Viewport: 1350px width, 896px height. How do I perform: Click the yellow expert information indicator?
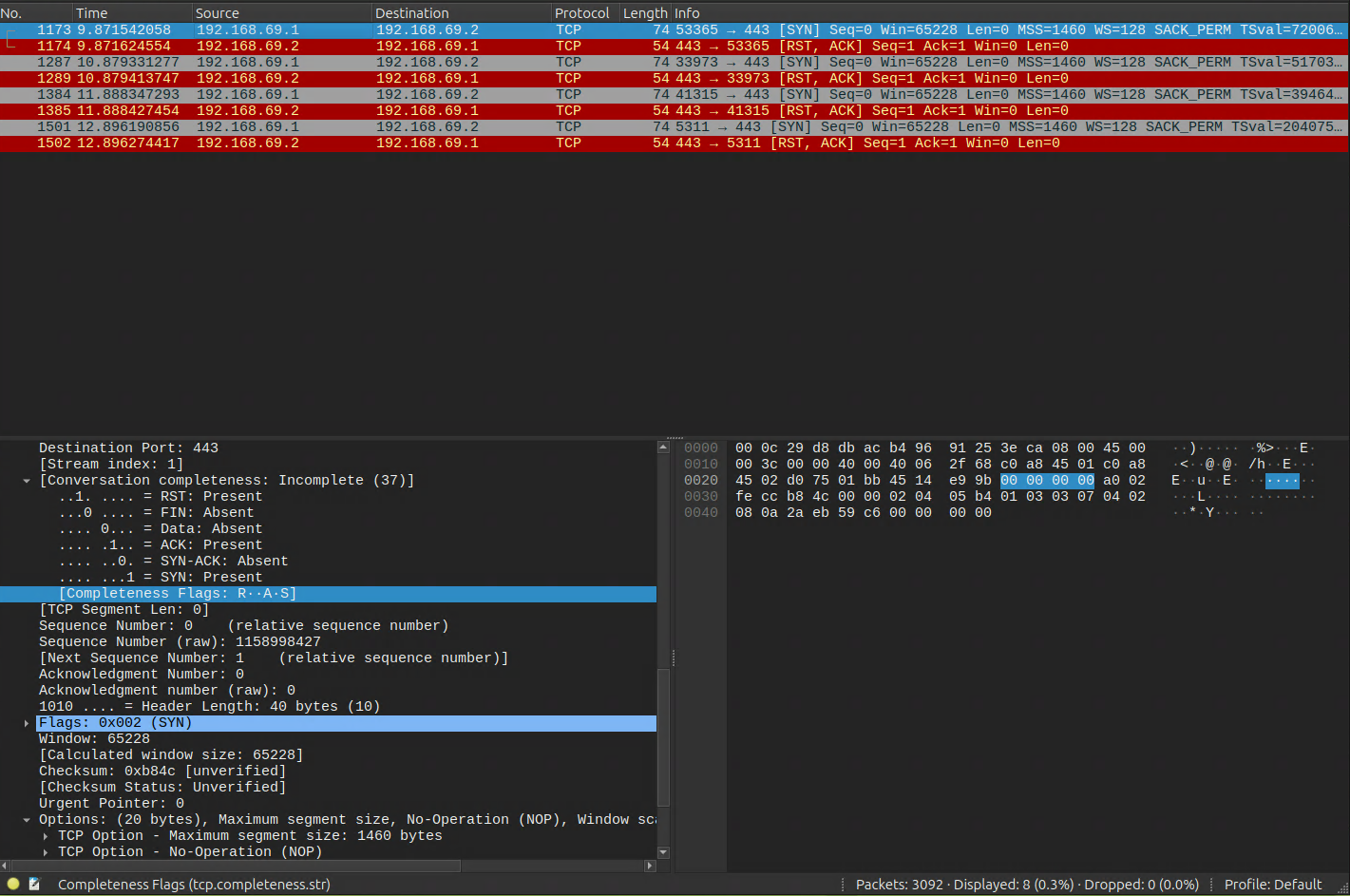(13, 884)
